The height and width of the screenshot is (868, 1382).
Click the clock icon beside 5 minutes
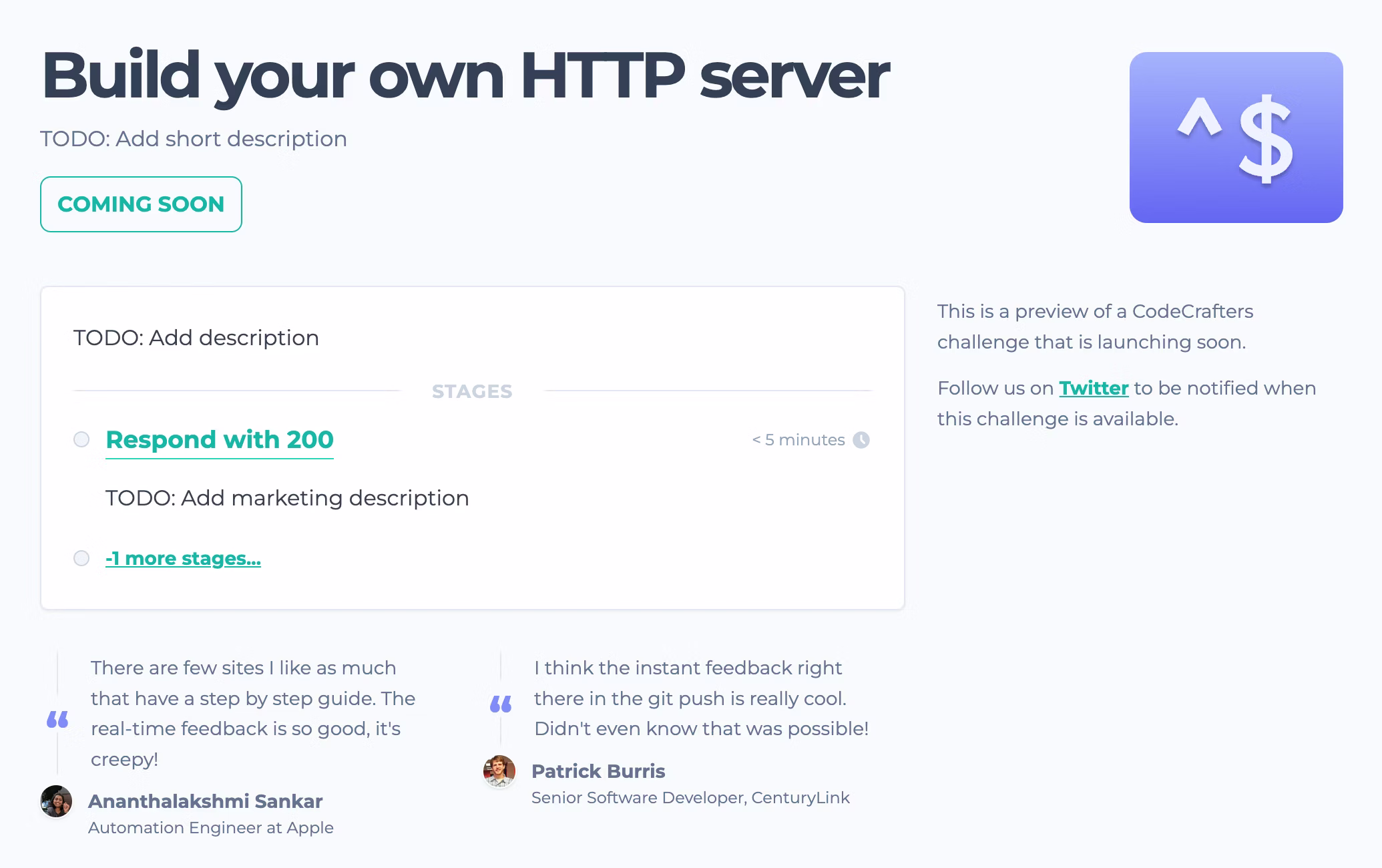pos(861,440)
